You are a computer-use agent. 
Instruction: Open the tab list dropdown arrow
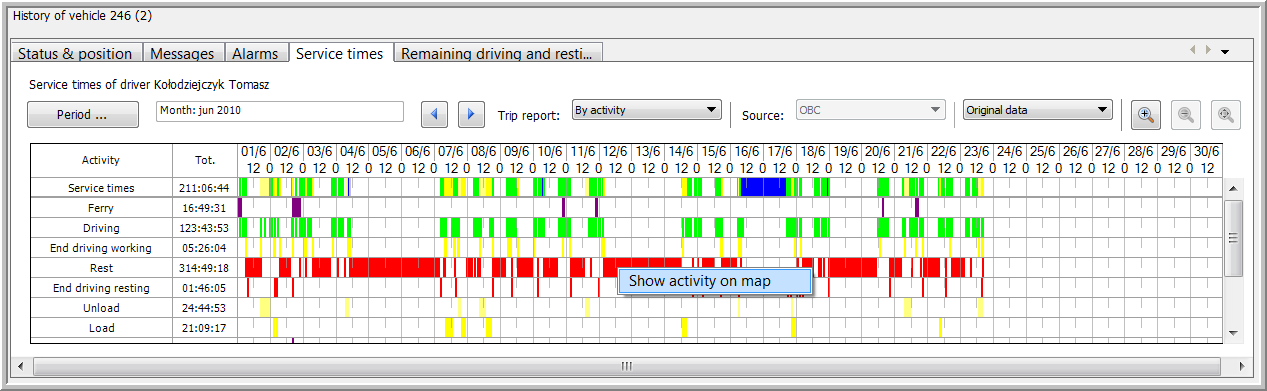(1225, 51)
